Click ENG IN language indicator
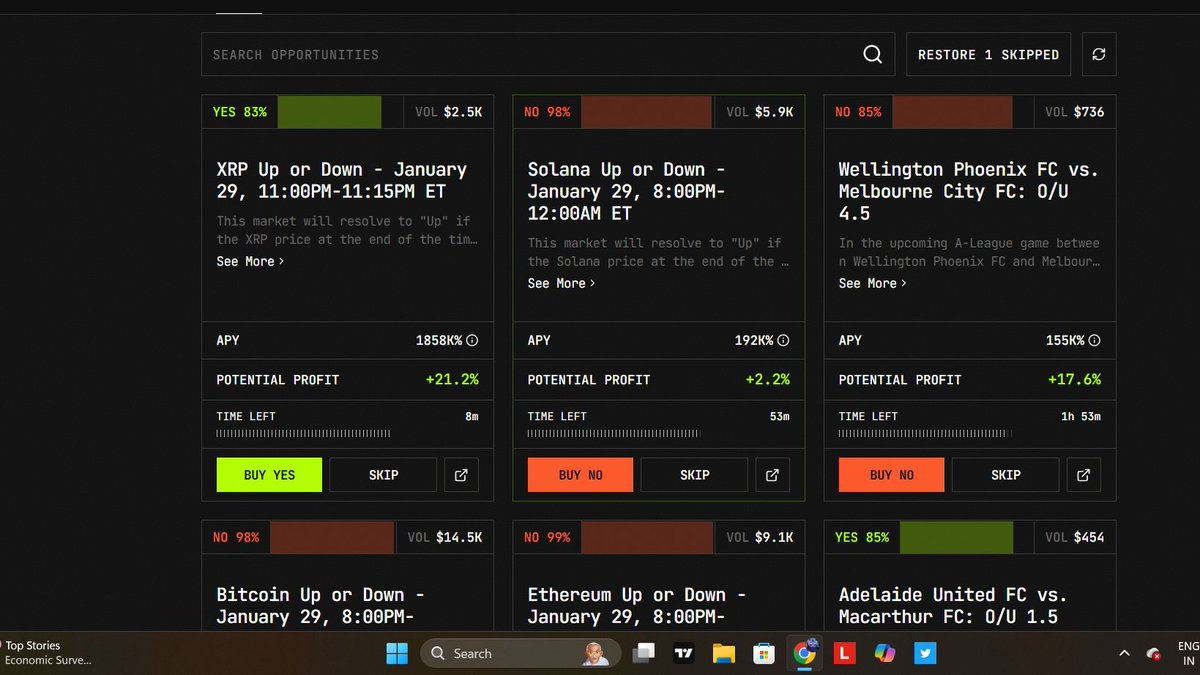The height and width of the screenshot is (675, 1200). point(1188,653)
